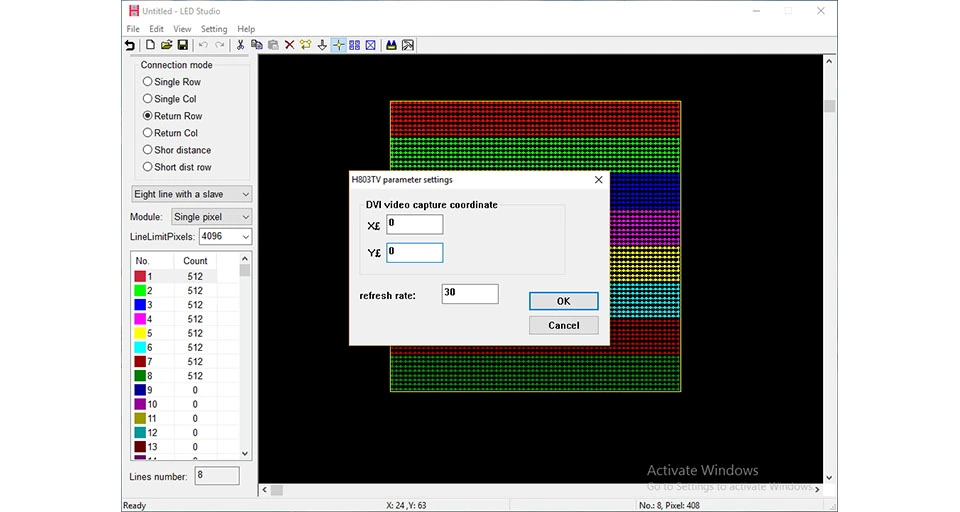Confirm the H803TV dialog with OK

pyautogui.click(x=563, y=301)
